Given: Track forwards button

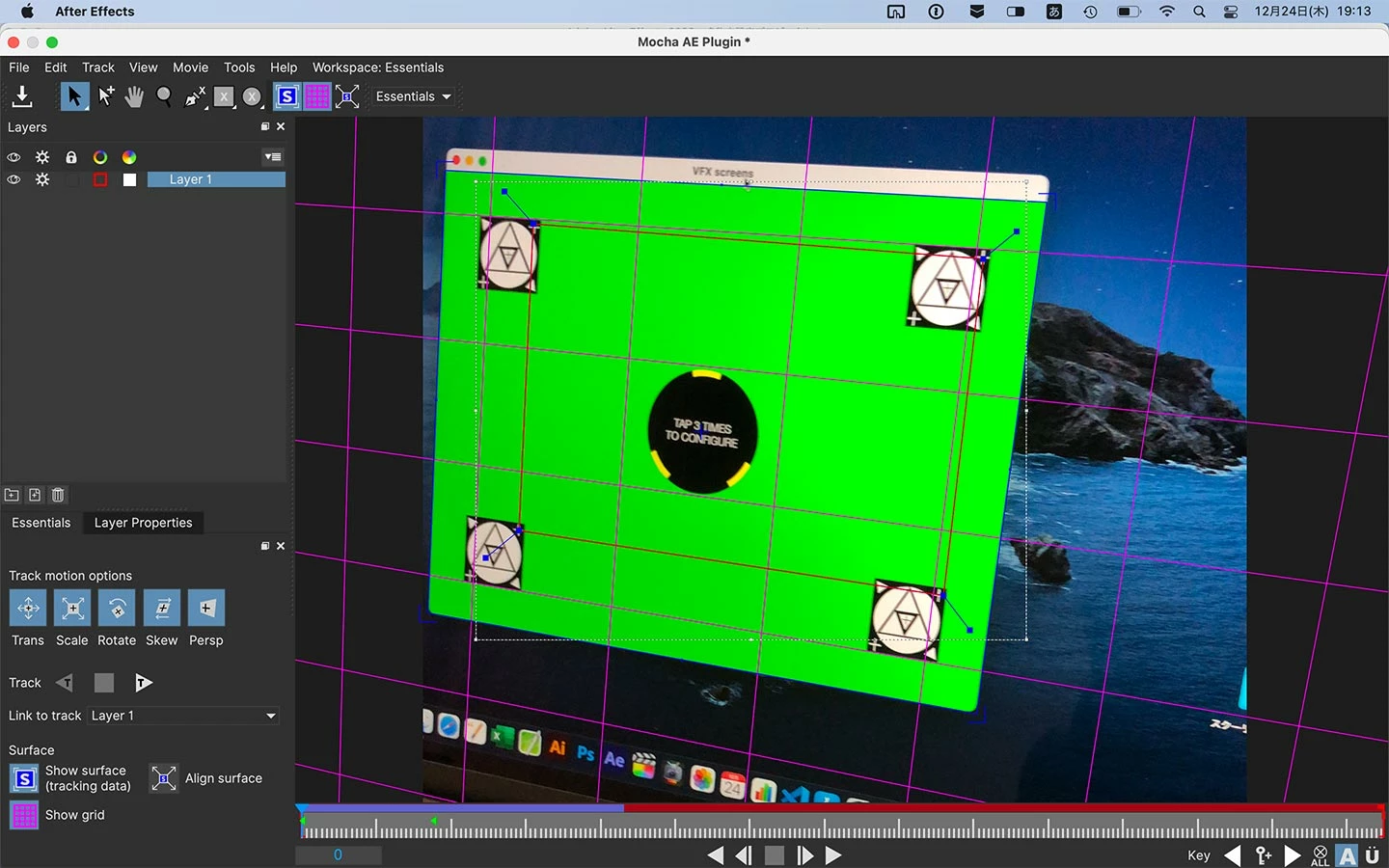Looking at the screenshot, I should click(x=143, y=683).
